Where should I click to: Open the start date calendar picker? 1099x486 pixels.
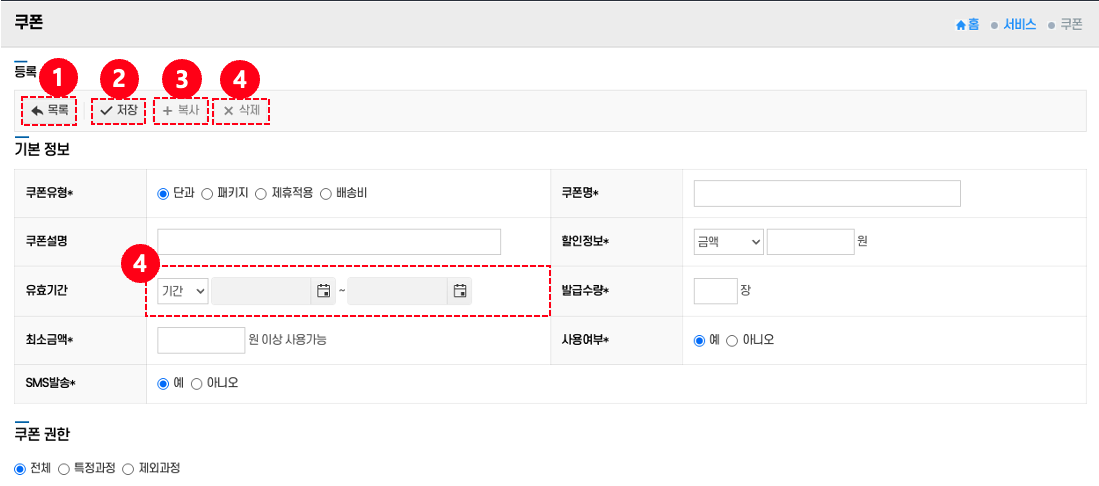[323, 291]
